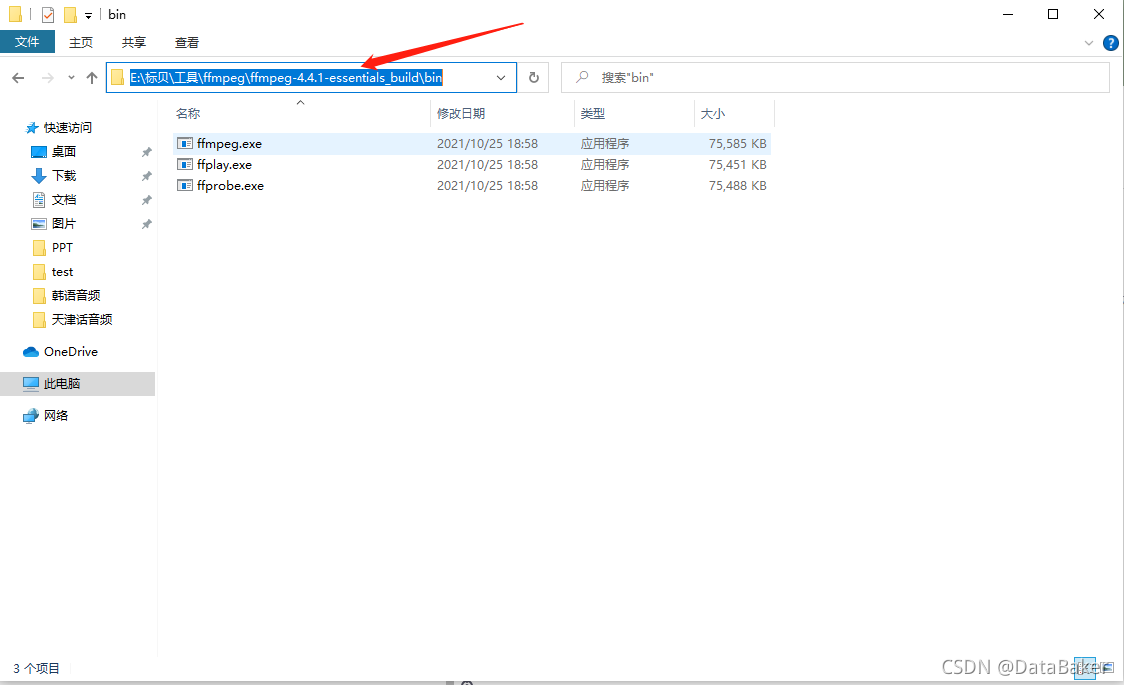
Task: Expand the ribbon with the chevron
Action: click(1089, 43)
